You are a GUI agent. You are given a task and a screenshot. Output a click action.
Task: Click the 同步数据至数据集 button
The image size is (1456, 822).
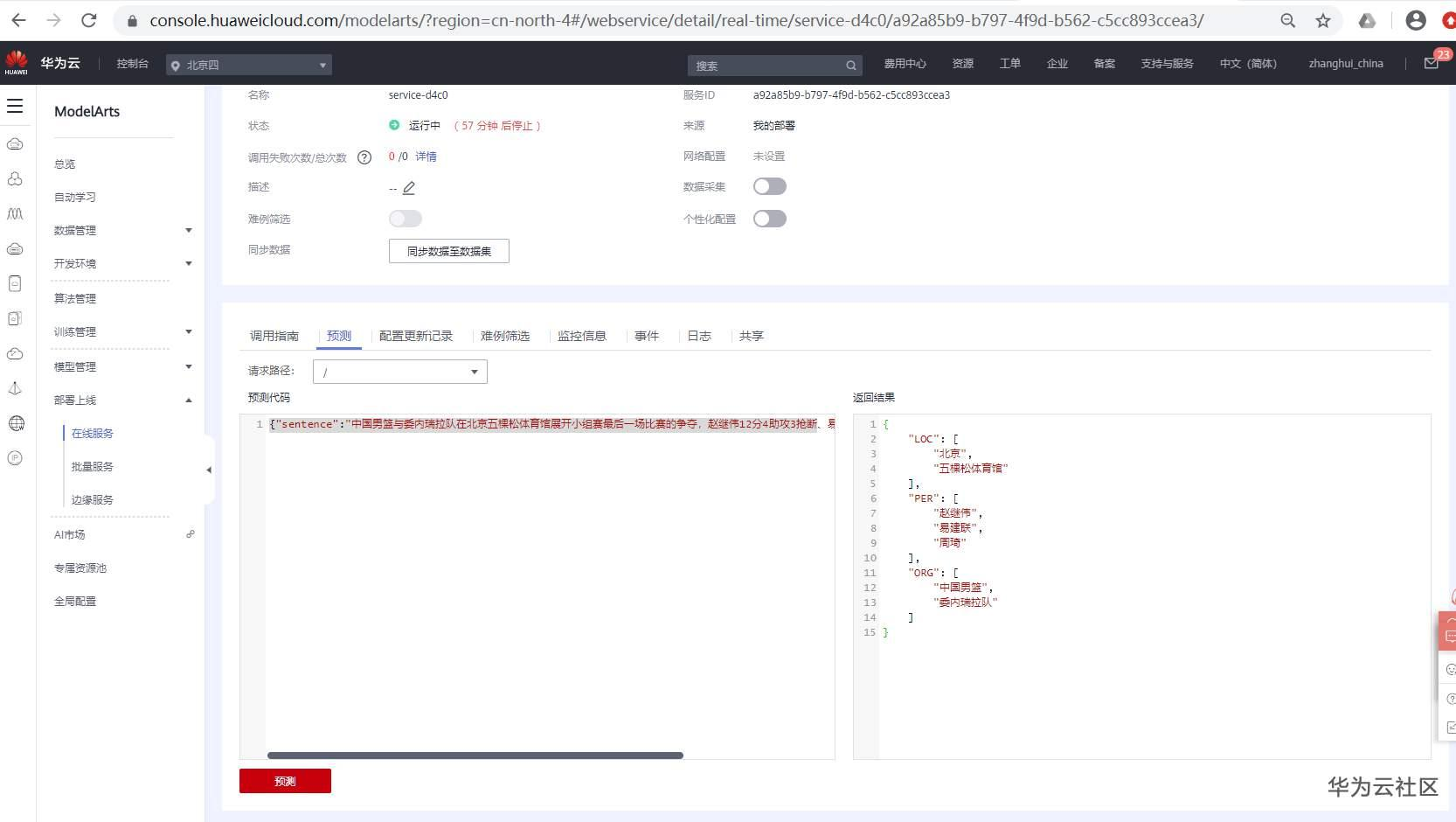449,251
